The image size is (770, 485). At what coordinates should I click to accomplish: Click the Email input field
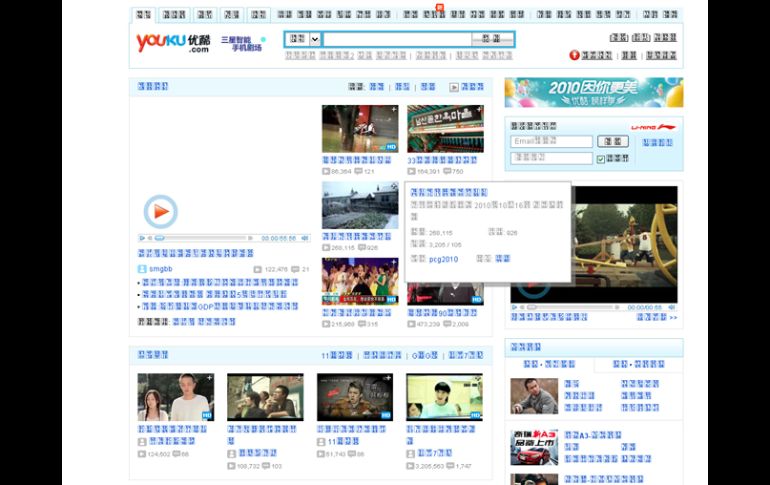551,142
